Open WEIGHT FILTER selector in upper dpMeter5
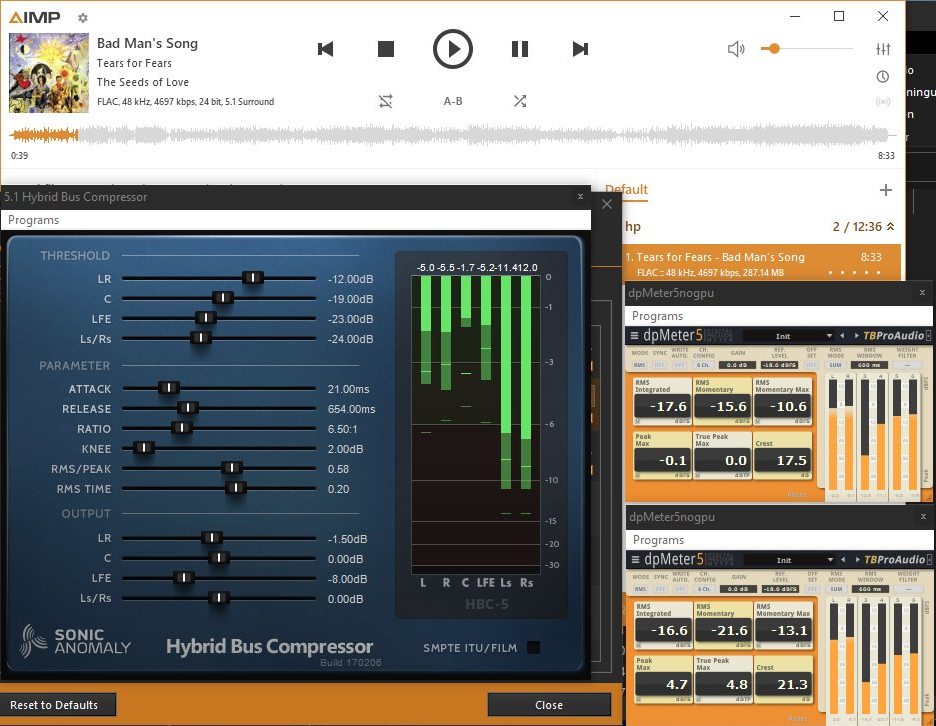The image size is (936, 726). point(907,365)
